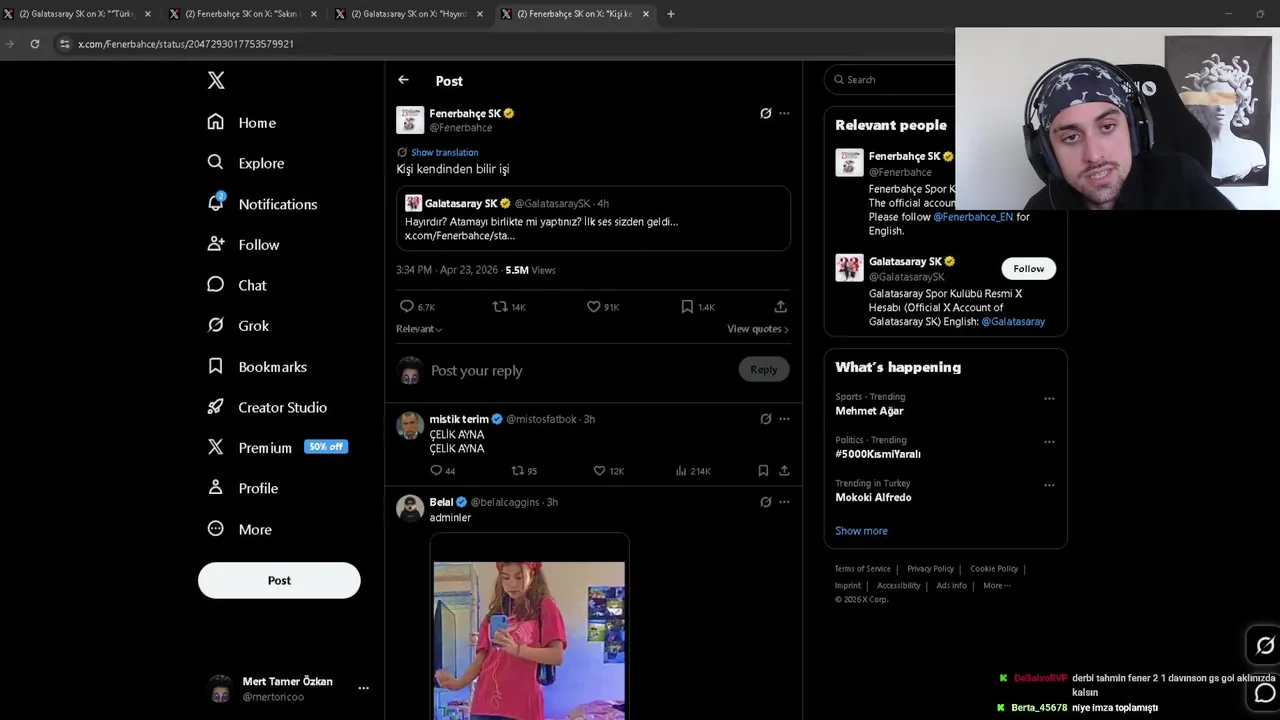The width and height of the screenshot is (1280, 720).
Task: Share the mistik terim reply
Action: [x=784, y=470]
